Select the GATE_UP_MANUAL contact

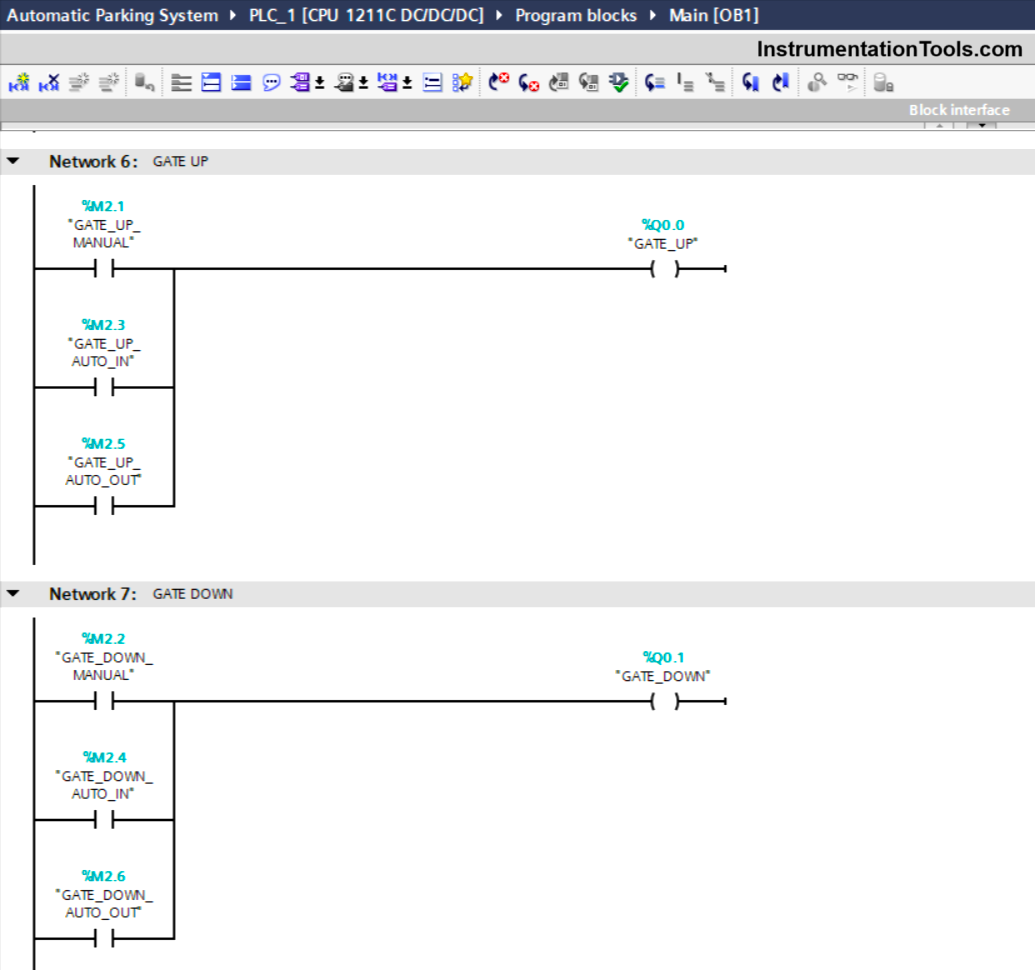104,269
